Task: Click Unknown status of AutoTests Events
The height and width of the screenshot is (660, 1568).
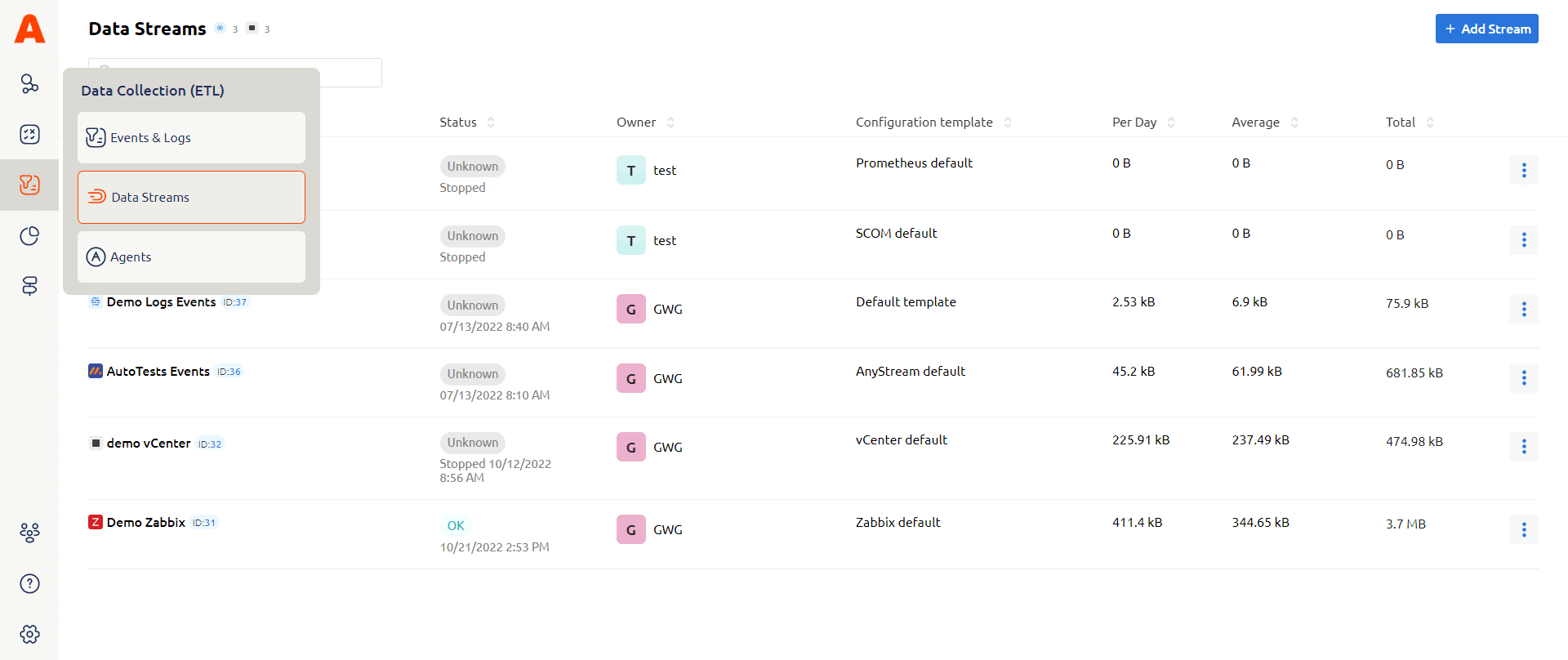Action: click(x=473, y=374)
